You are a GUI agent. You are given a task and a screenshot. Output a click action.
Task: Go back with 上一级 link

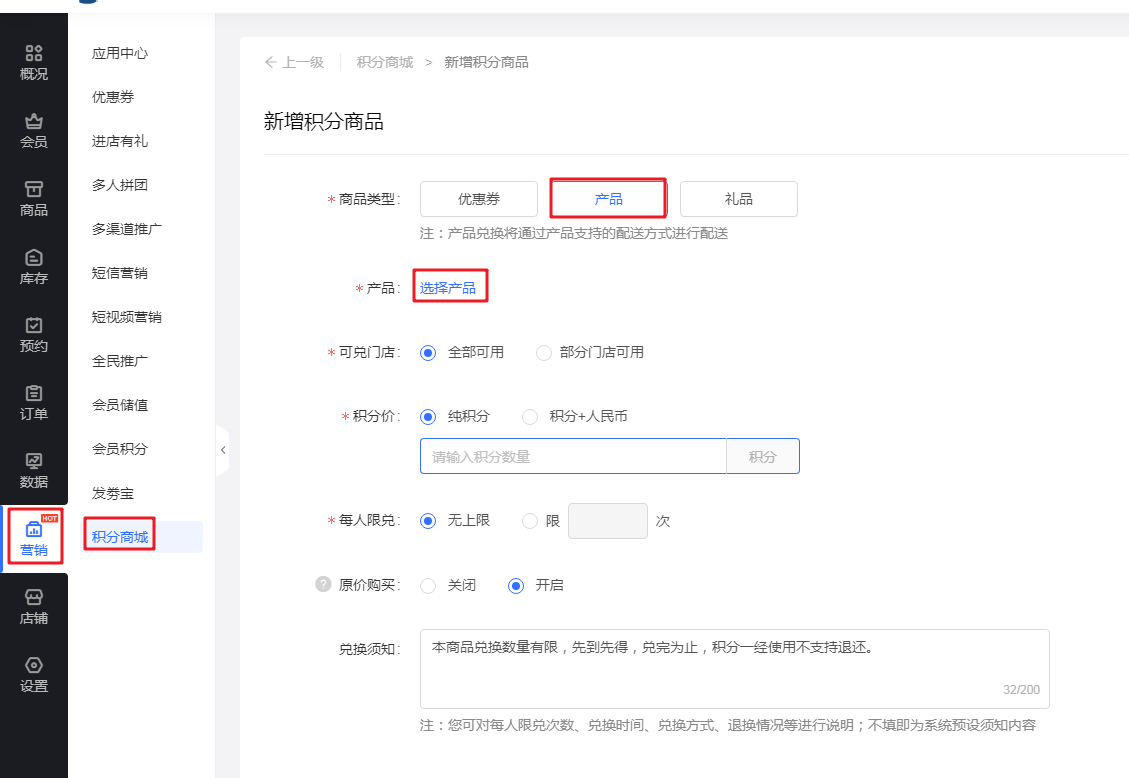[294, 63]
